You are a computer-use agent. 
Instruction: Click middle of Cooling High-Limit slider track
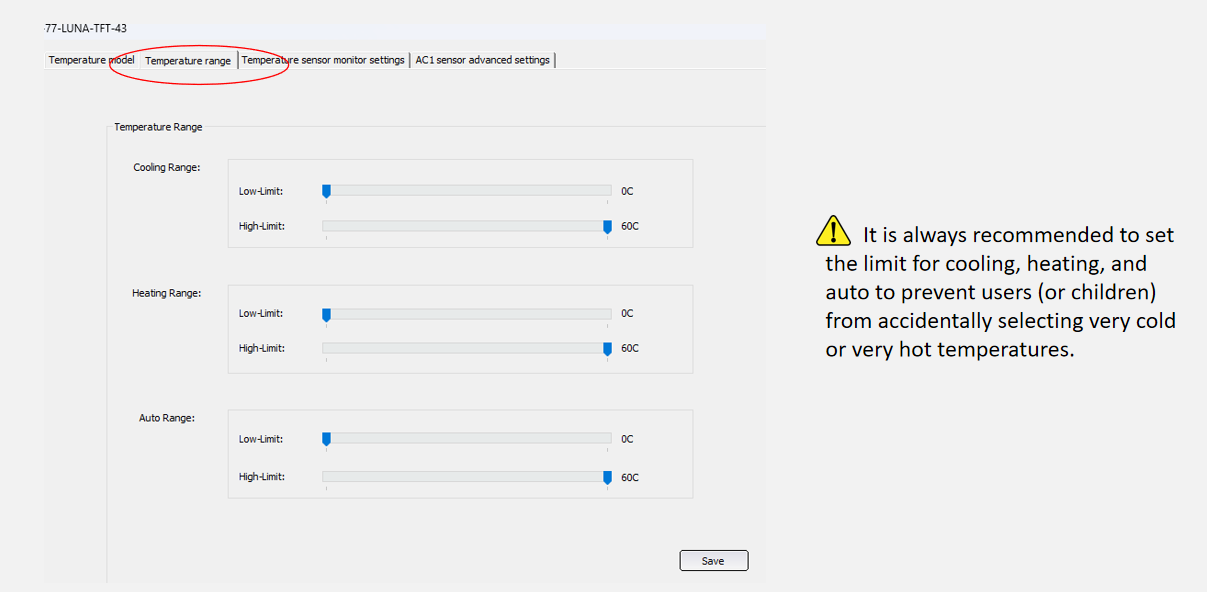[467, 226]
